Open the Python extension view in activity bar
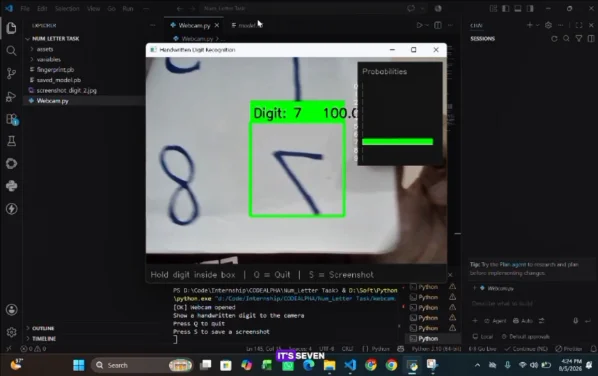Viewport: 598px width, 376px height. pyautogui.click(x=11, y=186)
